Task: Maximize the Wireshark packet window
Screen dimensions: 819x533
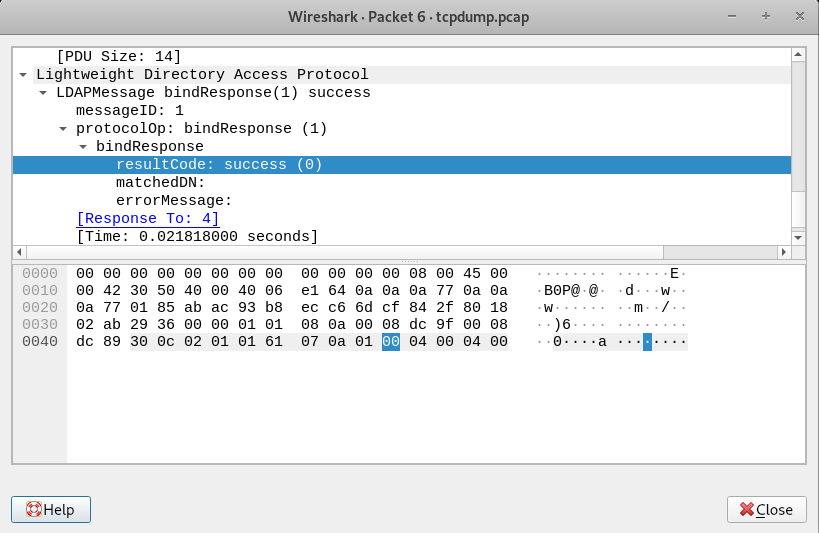Action: click(x=766, y=16)
